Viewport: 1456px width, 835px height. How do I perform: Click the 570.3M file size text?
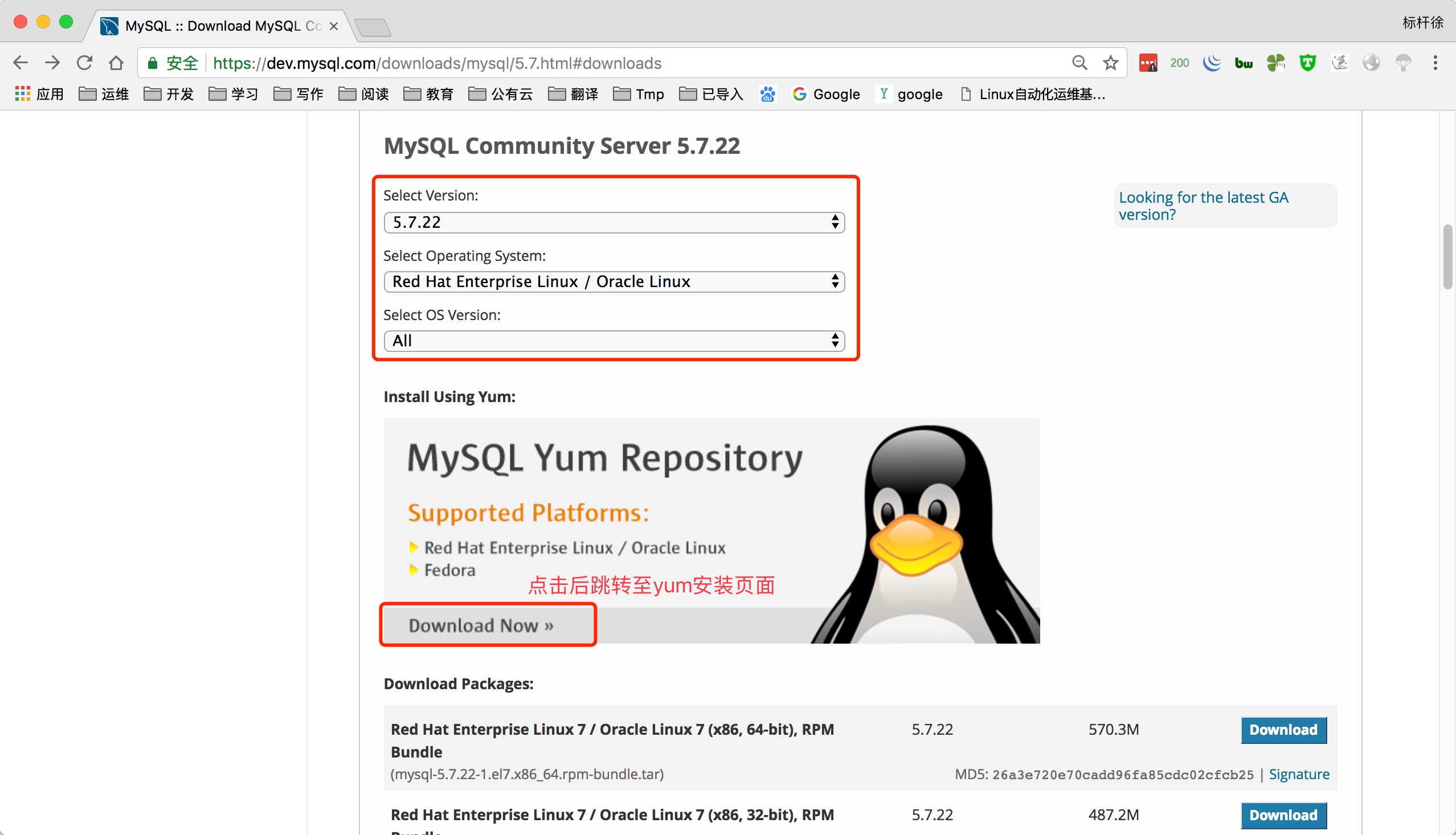pyautogui.click(x=1114, y=730)
